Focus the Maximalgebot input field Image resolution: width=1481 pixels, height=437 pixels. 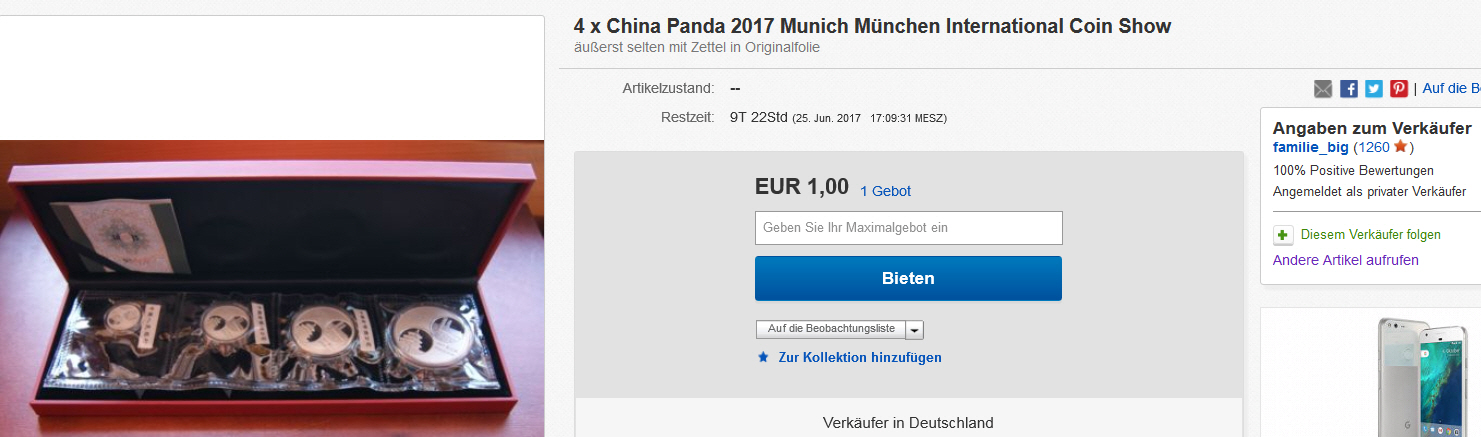click(908, 228)
